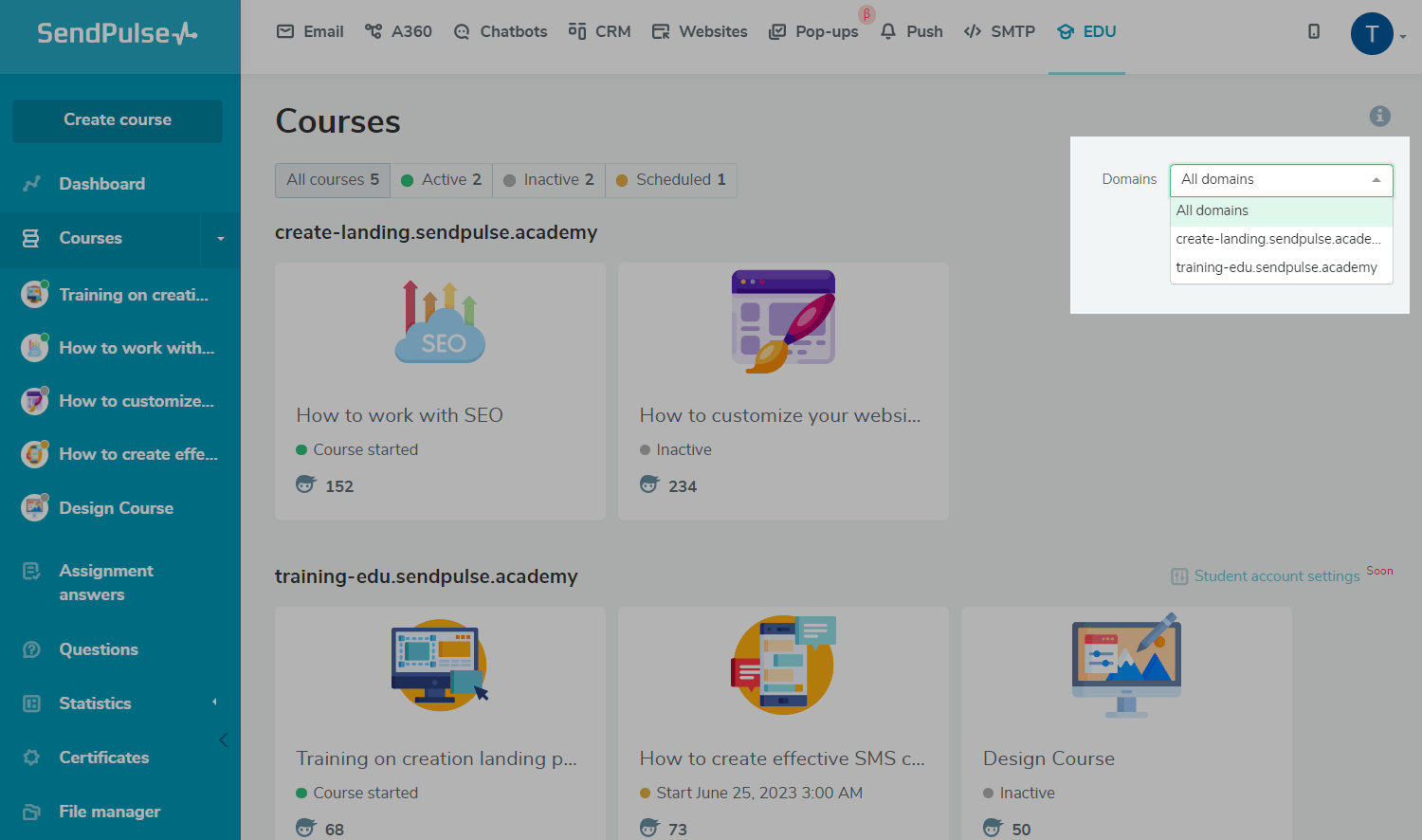The height and width of the screenshot is (840, 1422).
Task: Open the How to work with SEO title
Action: click(x=400, y=415)
